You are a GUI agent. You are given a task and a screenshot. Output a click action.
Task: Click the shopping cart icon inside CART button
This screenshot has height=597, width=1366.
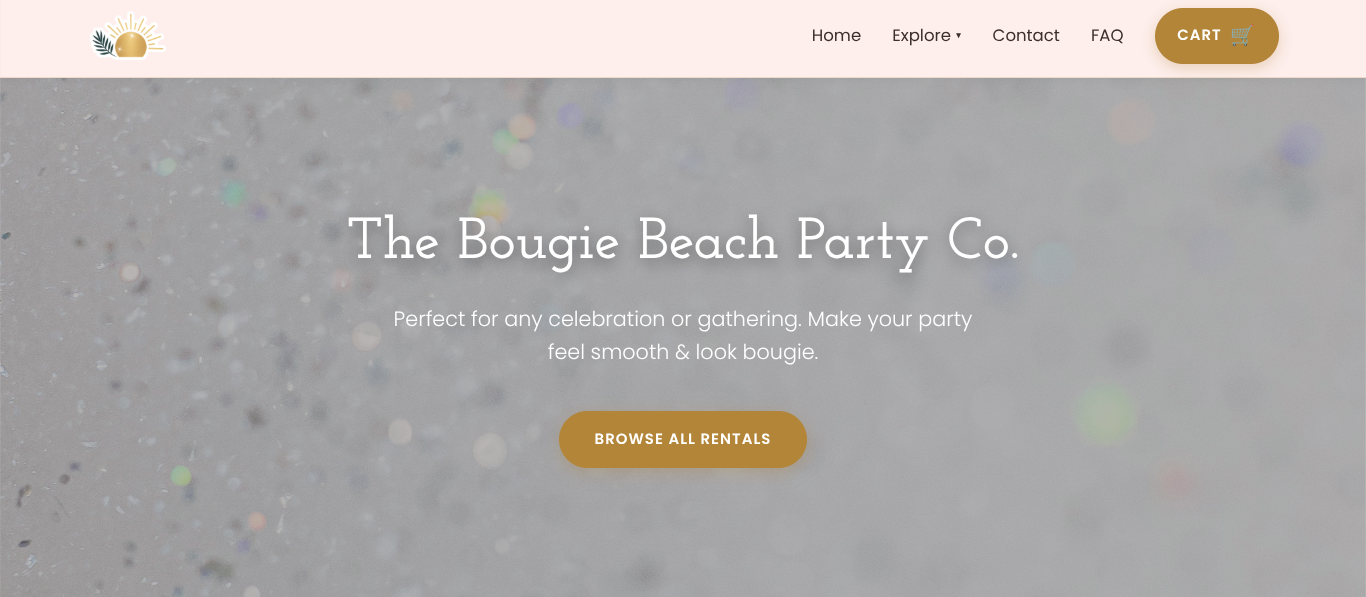pyautogui.click(x=1240, y=35)
